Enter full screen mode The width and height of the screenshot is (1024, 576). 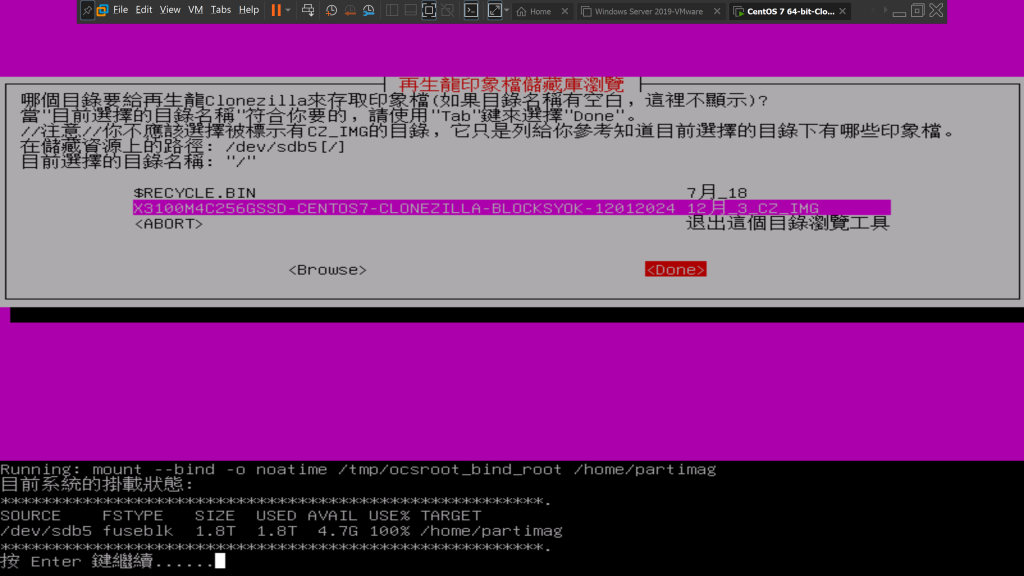(x=429, y=10)
